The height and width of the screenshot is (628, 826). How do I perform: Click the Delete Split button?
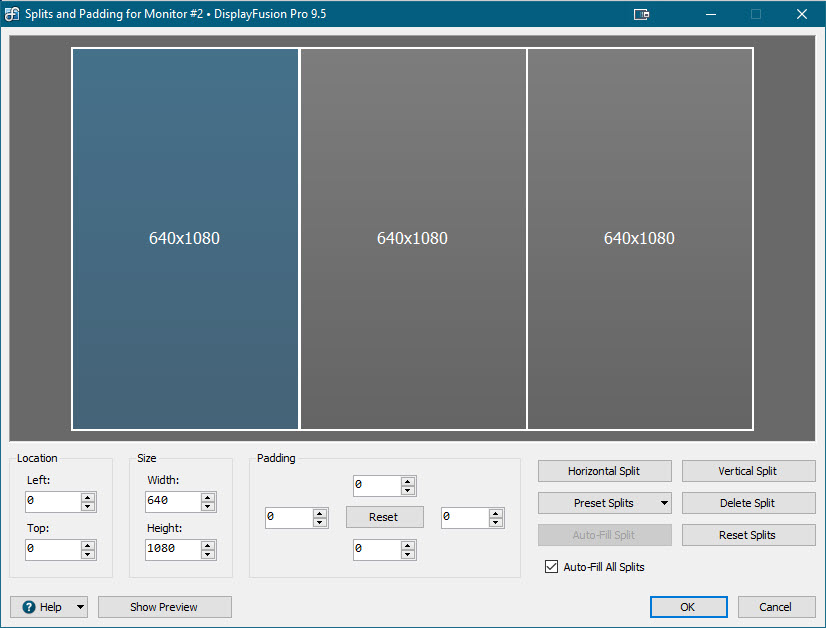tap(749, 503)
